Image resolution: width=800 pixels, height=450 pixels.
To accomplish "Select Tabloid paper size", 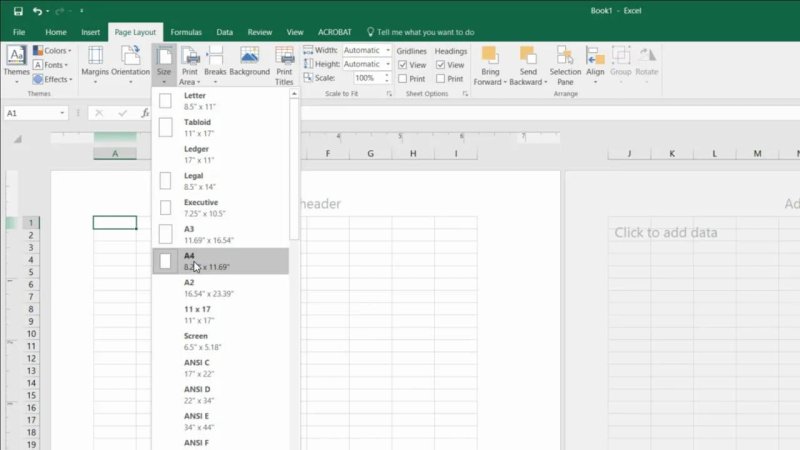I will (x=221, y=128).
